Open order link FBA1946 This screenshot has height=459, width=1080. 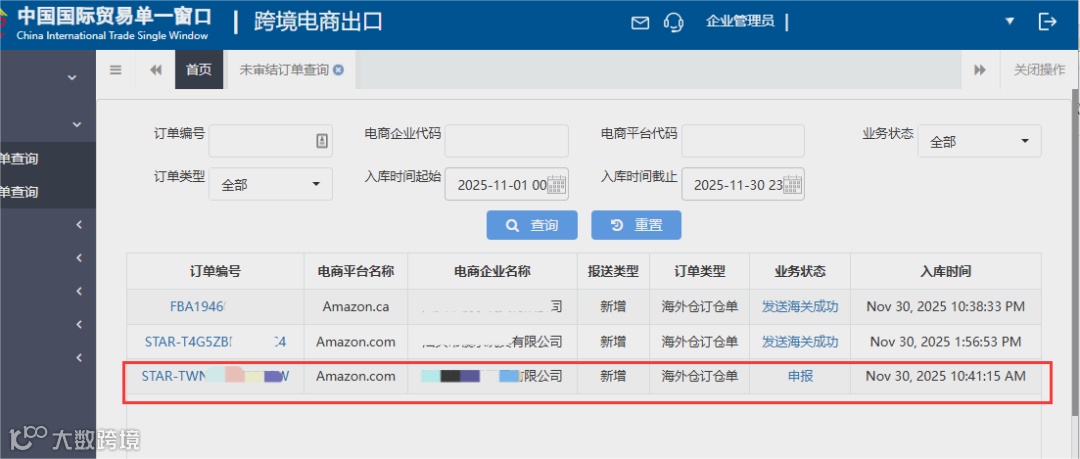coord(198,307)
